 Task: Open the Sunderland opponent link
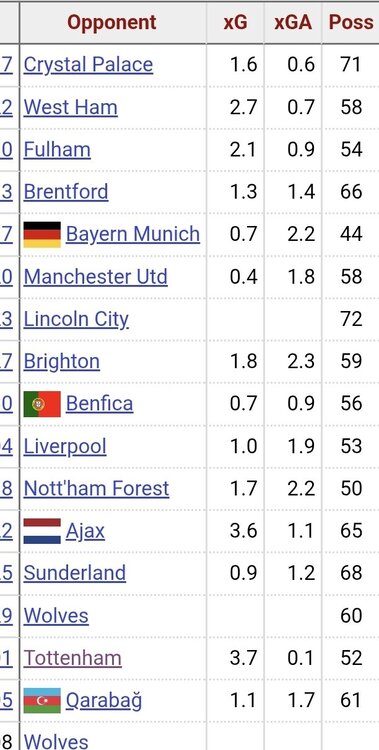click(x=75, y=573)
